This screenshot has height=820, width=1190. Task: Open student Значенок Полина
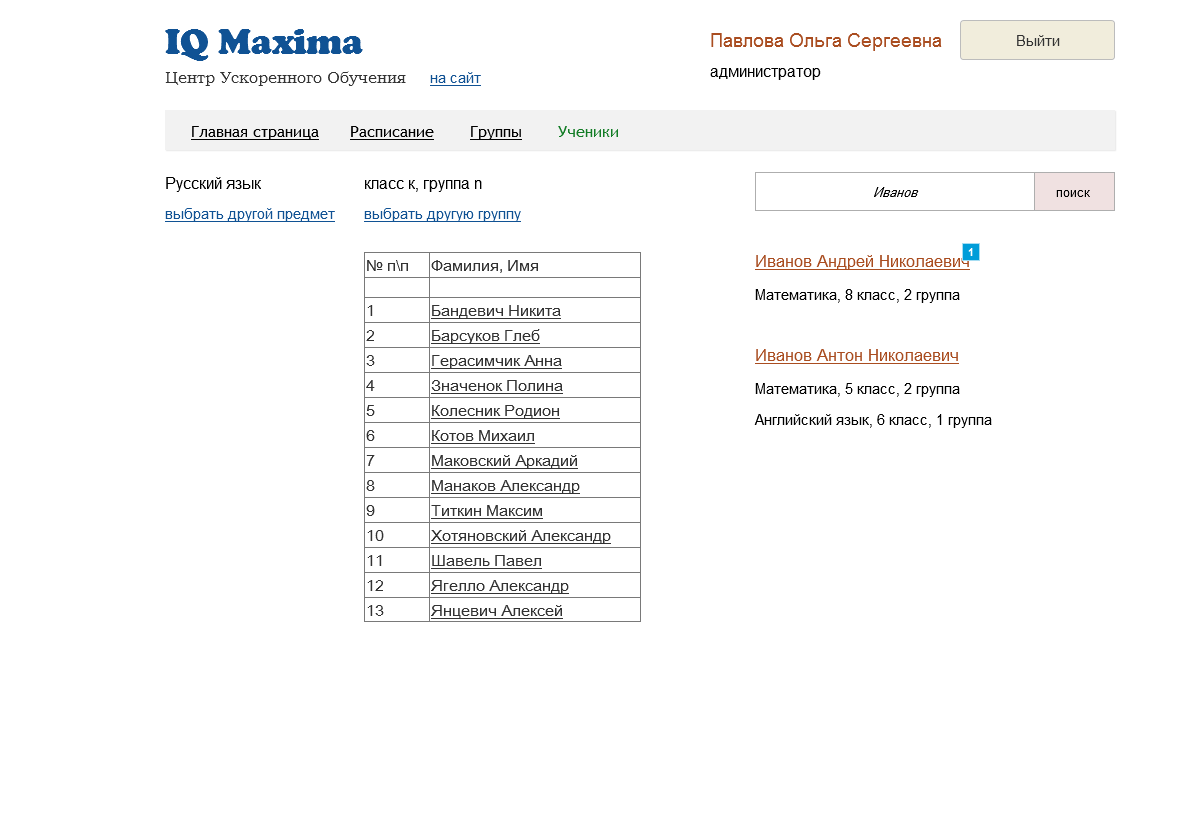[496, 386]
